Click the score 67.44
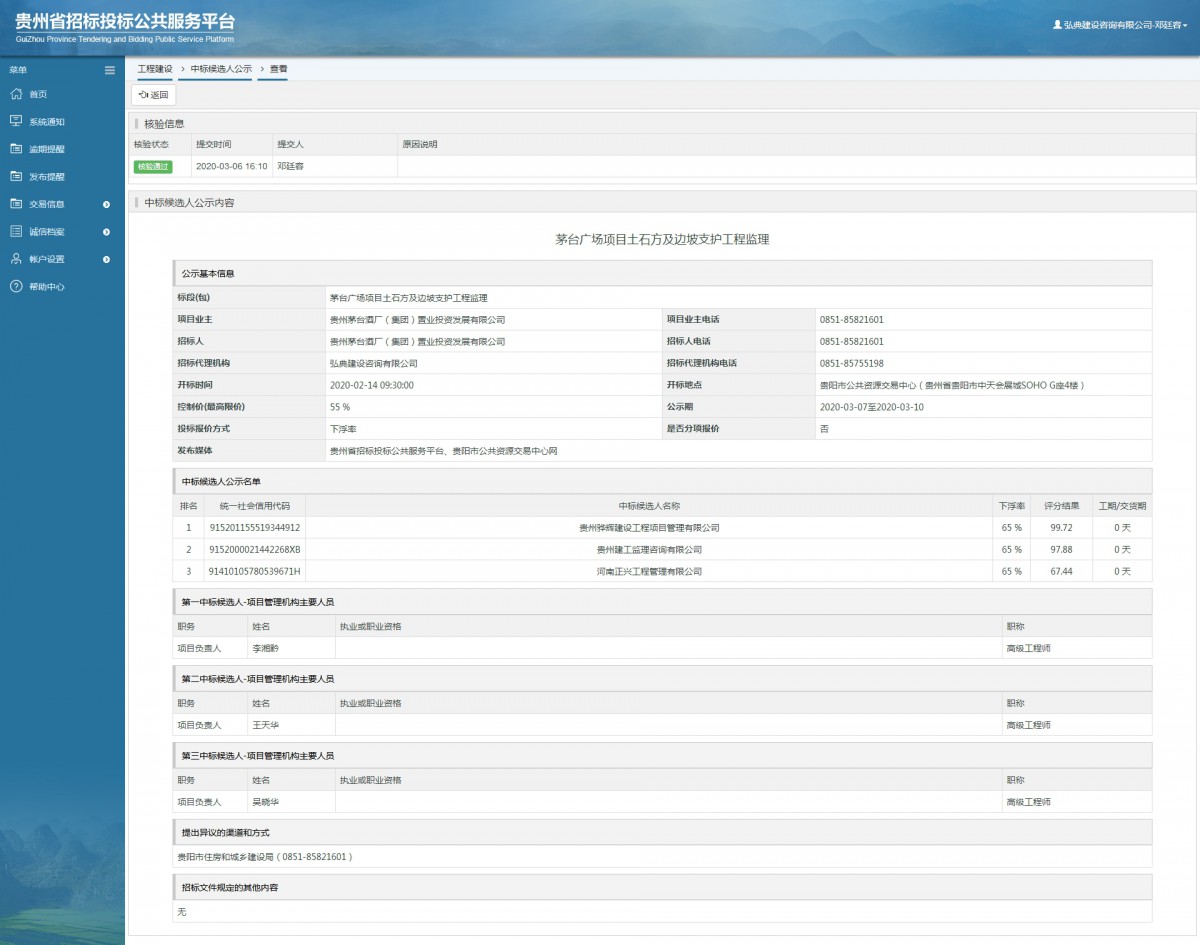 (1061, 571)
